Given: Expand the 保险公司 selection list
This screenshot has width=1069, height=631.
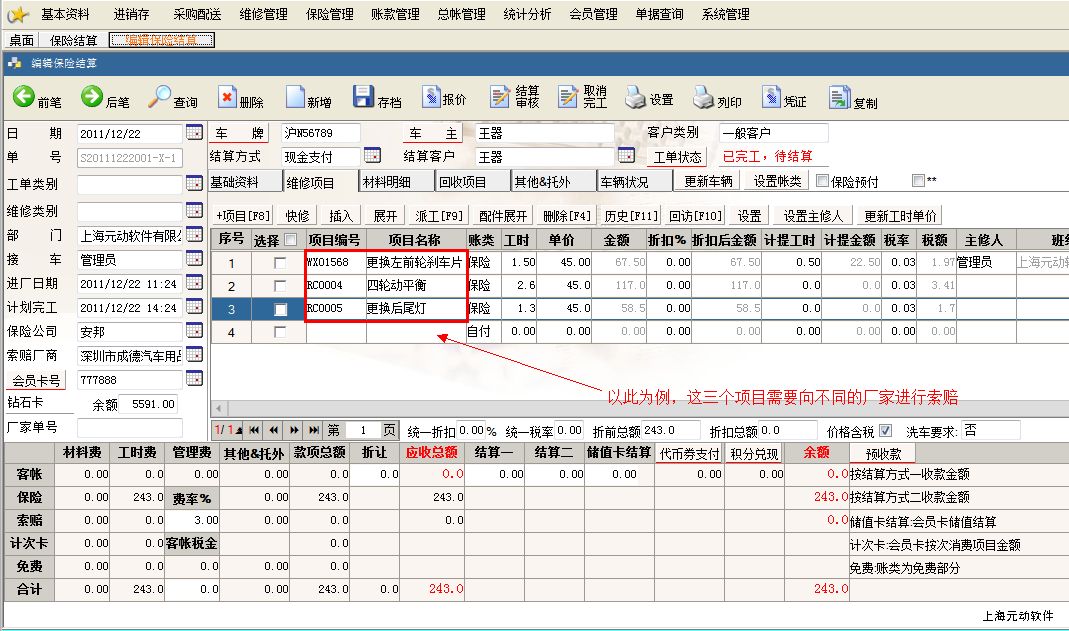Looking at the screenshot, I should click(194, 331).
